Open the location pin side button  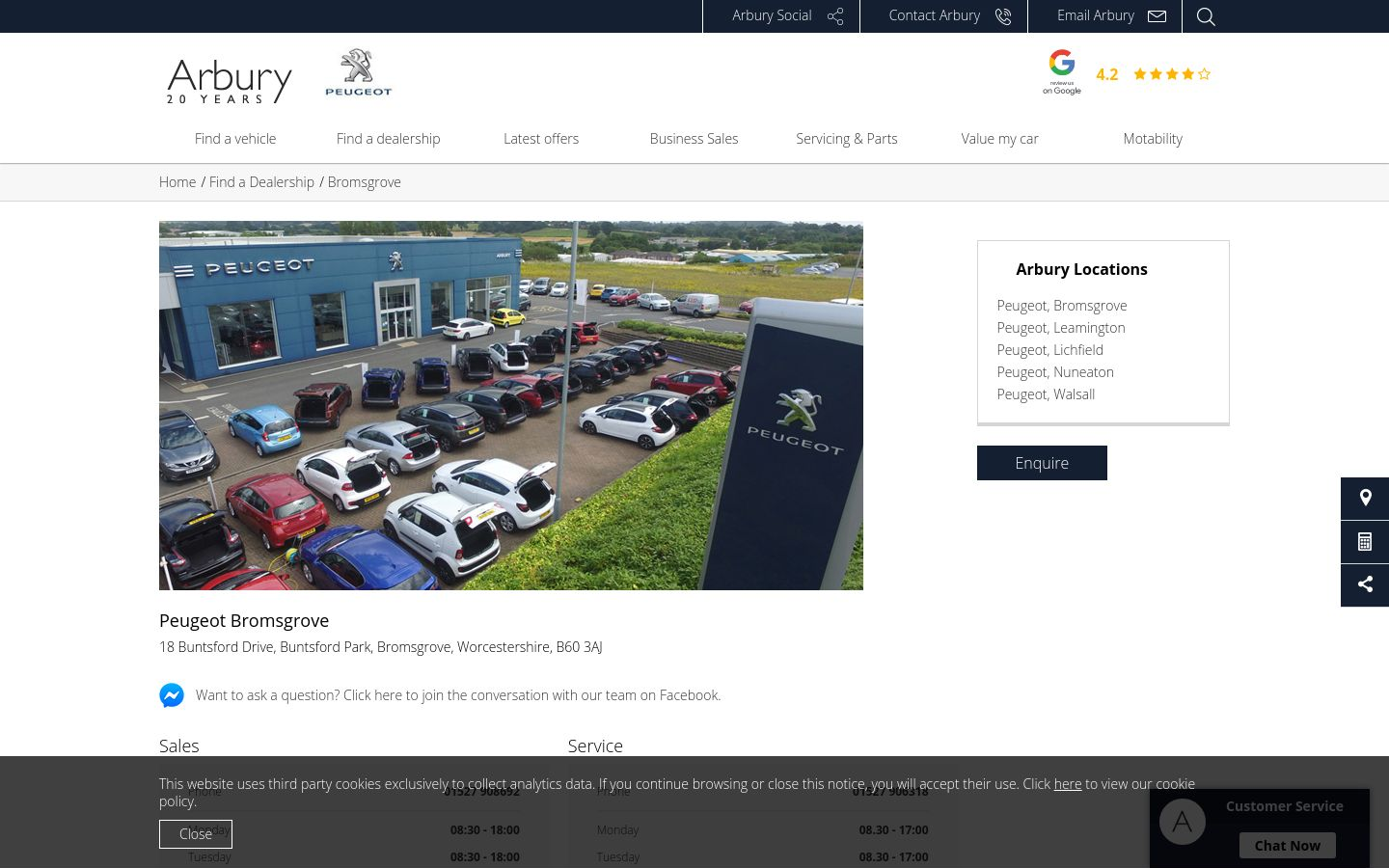1365,499
